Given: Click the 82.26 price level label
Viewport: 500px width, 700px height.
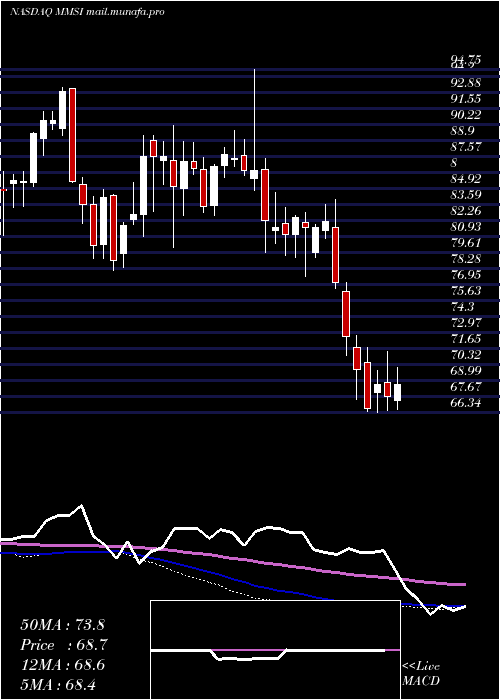Looking at the screenshot, I should point(466,211).
